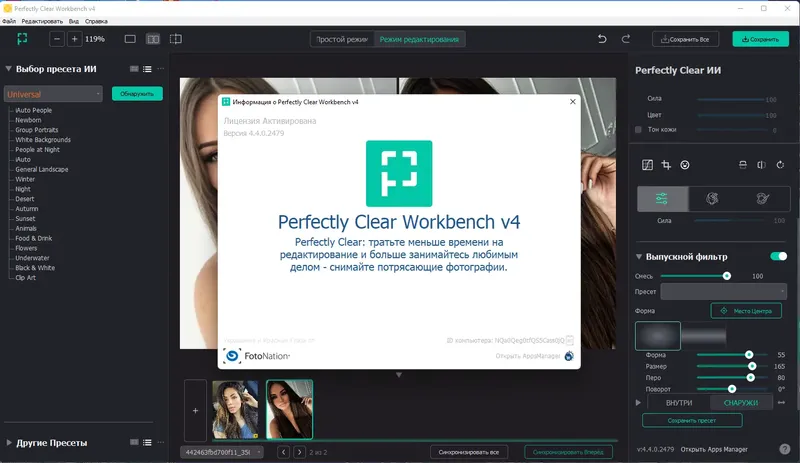Image resolution: width=800 pixels, height=463 pixels.
Task: Collapse the Выпускной фильтр section
Action: tap(639, 256)
